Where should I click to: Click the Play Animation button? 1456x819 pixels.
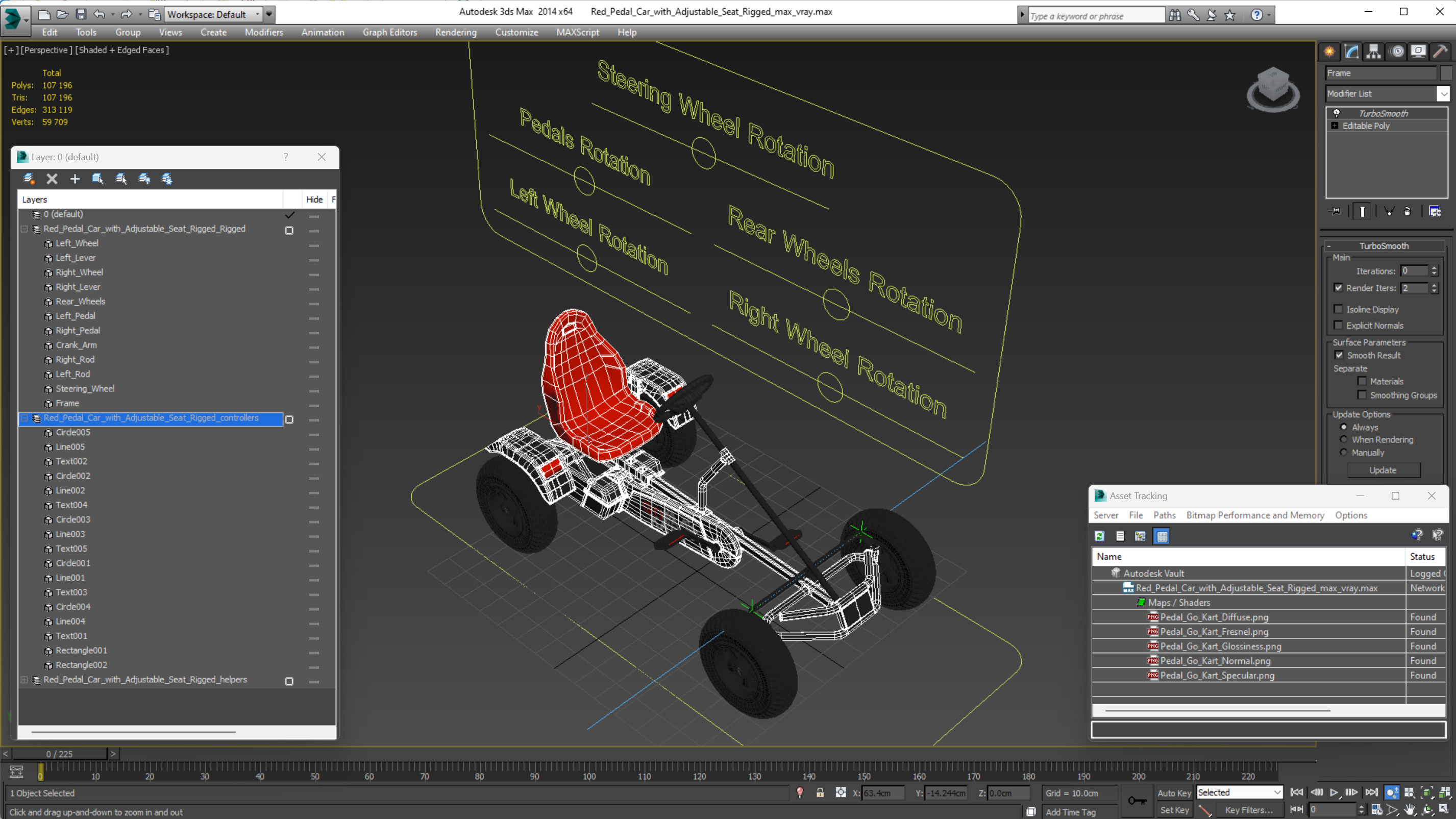(1334, 792)
